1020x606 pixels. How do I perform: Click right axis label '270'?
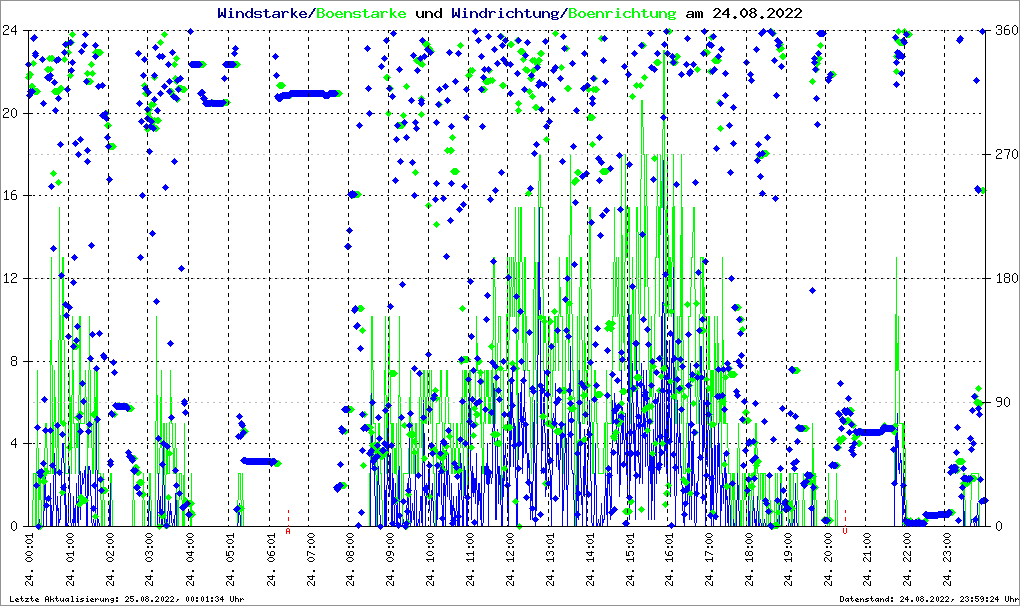(x=1008, y=154)
